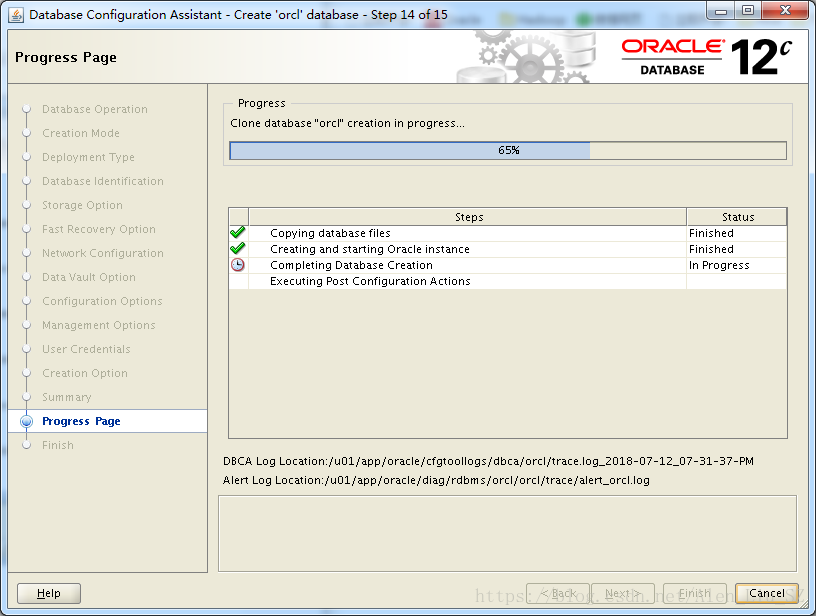Maximize the Database Configuration Assistant window
The height and width of the screenshot is (616, 816).
pos(748,10)
